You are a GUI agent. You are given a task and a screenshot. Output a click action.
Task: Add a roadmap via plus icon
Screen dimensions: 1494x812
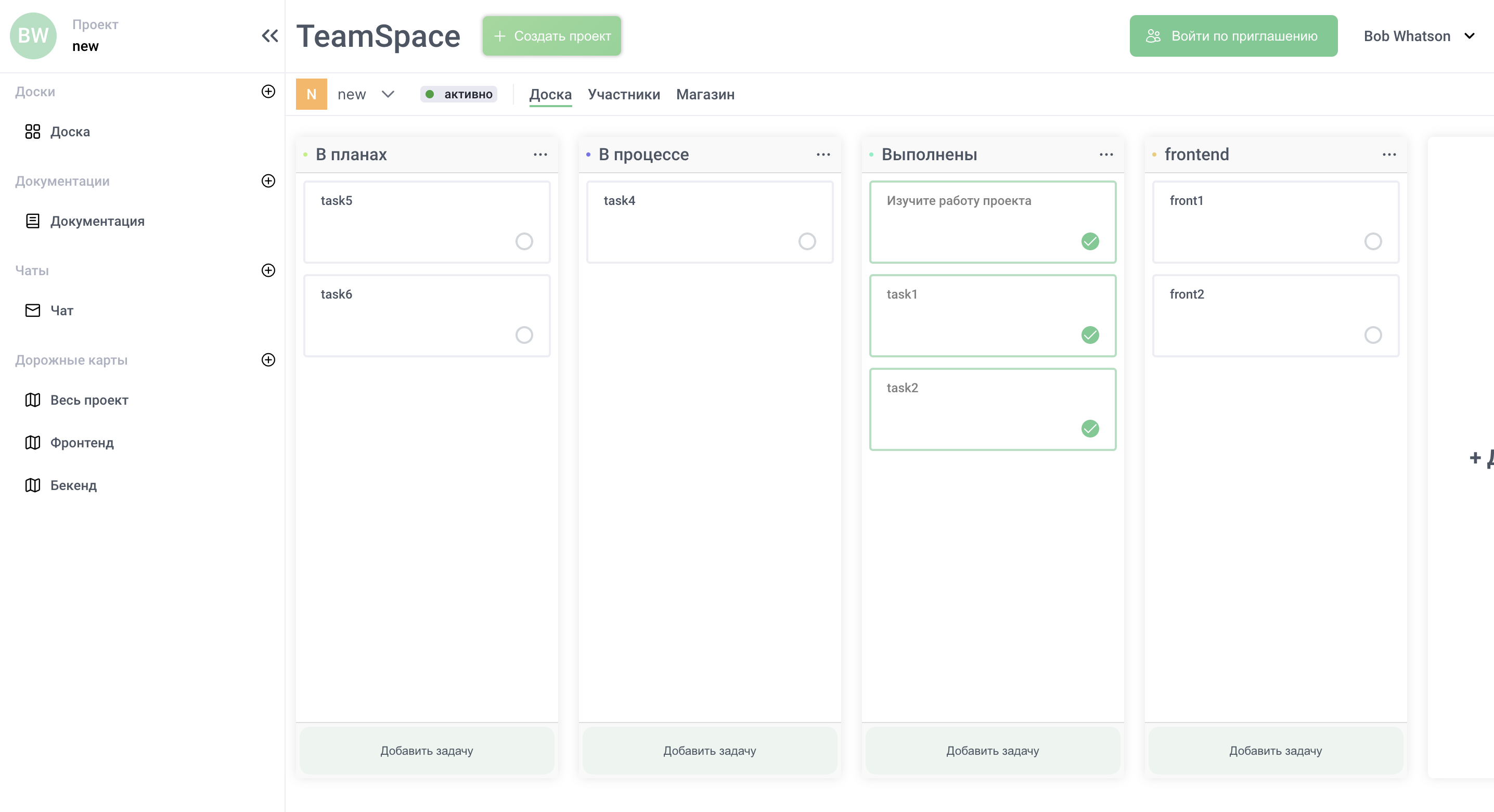click(x=268, y=359)
